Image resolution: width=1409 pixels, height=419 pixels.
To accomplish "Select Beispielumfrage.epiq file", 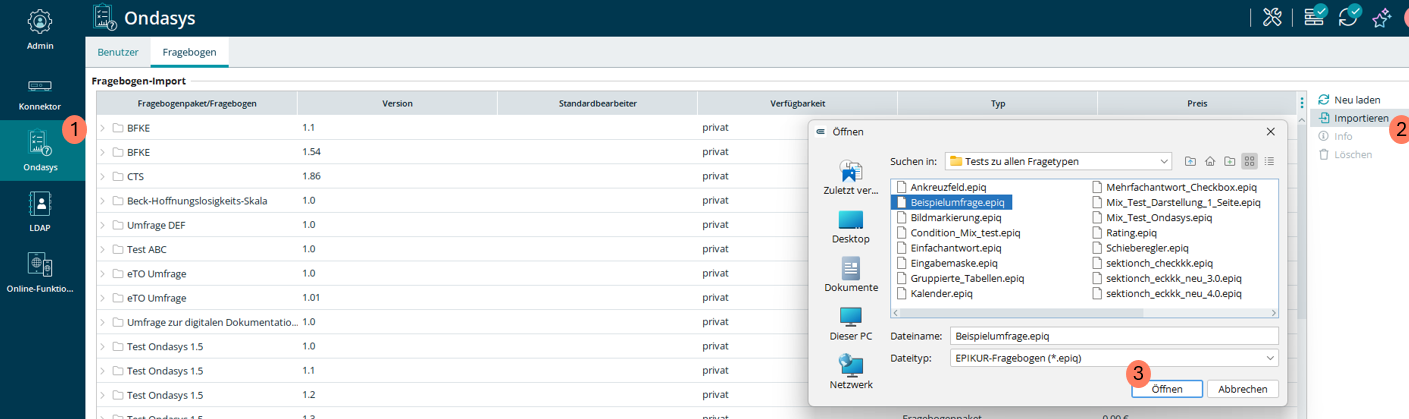I will [x=951, y=202].
